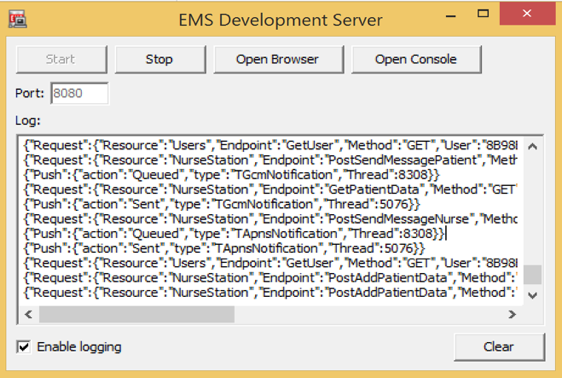Click the log scroll up arrow
The image size is (562, 378).
pyautogui.click(x=533, y=146)
